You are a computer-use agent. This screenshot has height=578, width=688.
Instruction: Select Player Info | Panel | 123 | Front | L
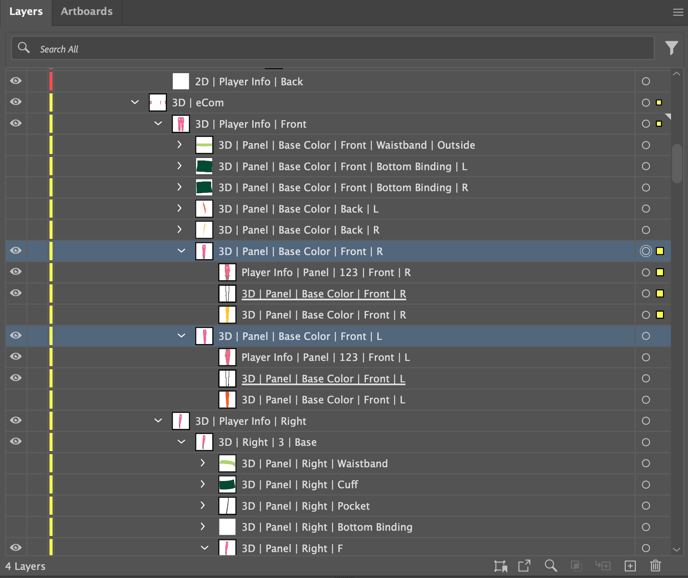click(325, 357)
